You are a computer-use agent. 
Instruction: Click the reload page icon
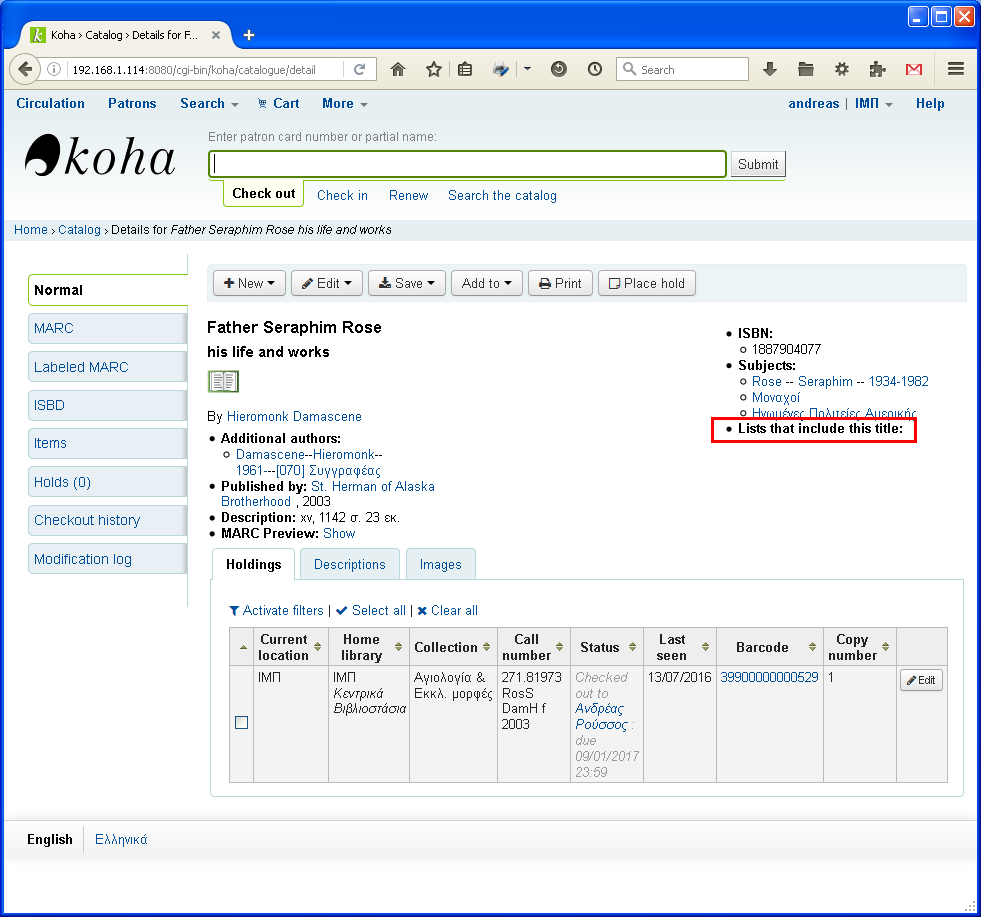pos(359,70)
